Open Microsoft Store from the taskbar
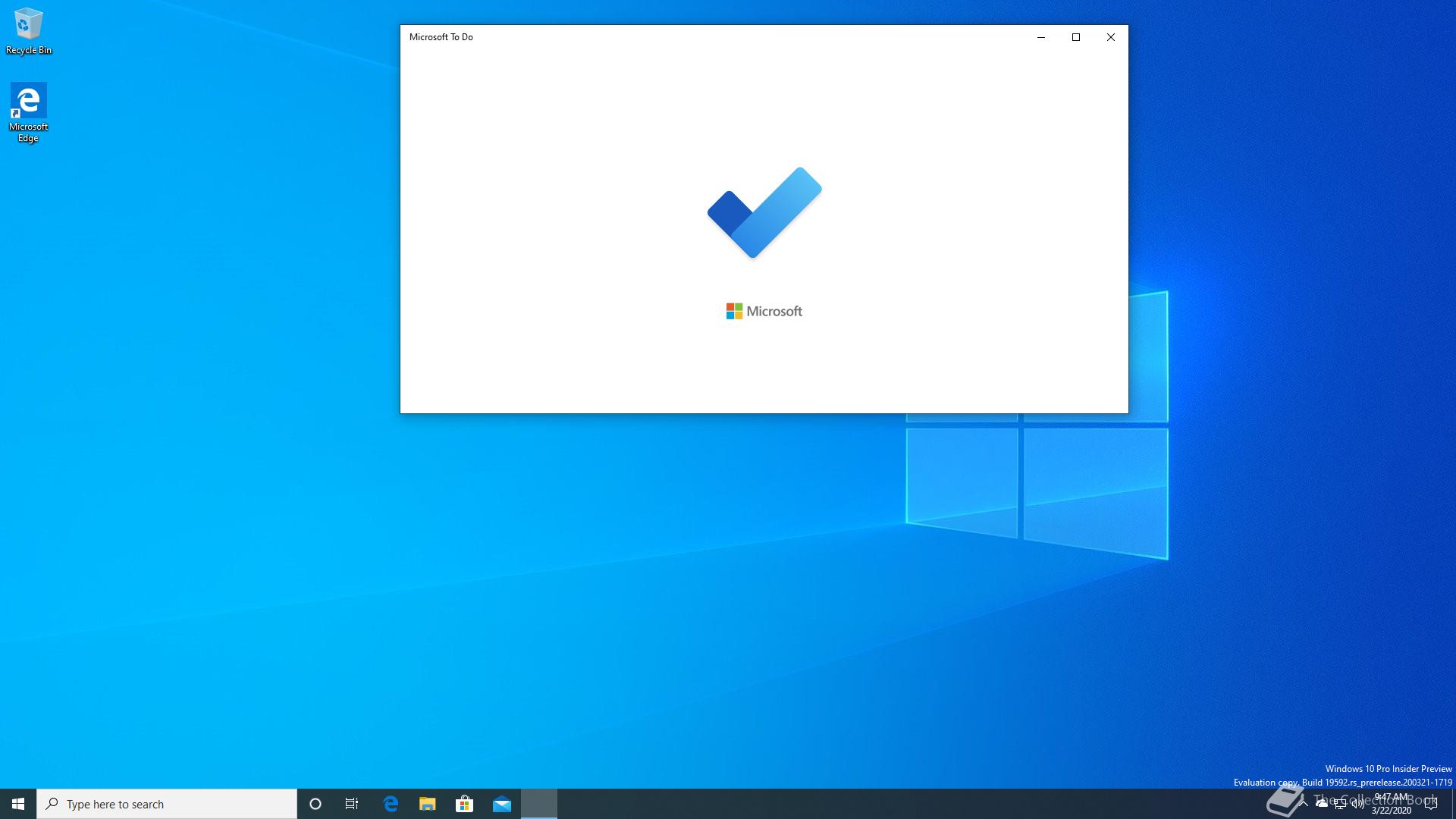 (465, 804)
